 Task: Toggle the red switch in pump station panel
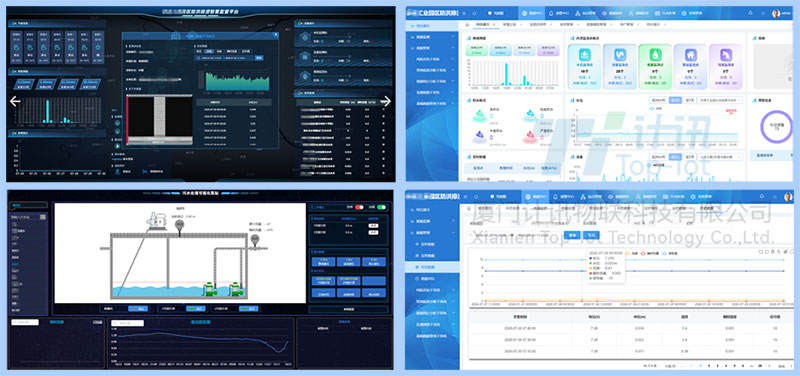359,207
